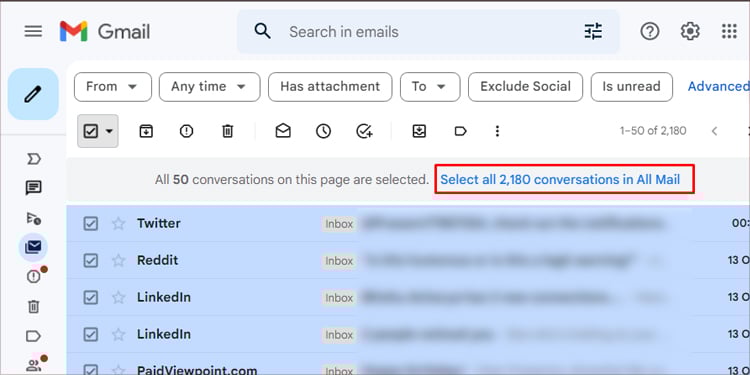Open the To filter dropdown

tap(430, 87)
